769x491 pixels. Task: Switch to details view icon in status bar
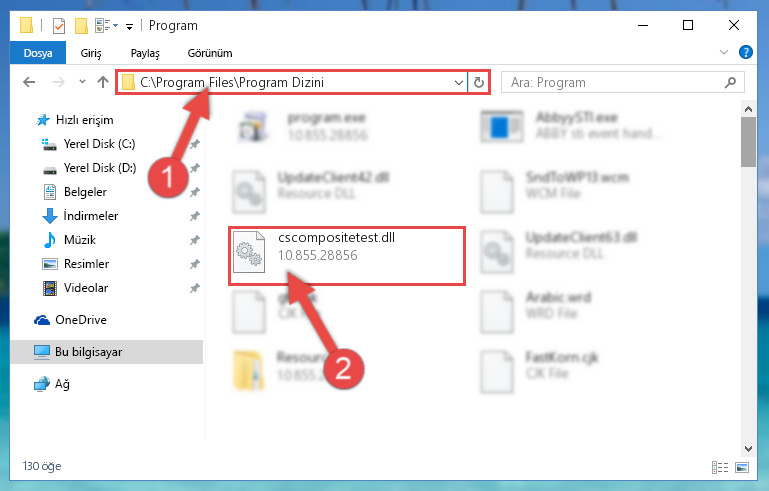[720, 467]
